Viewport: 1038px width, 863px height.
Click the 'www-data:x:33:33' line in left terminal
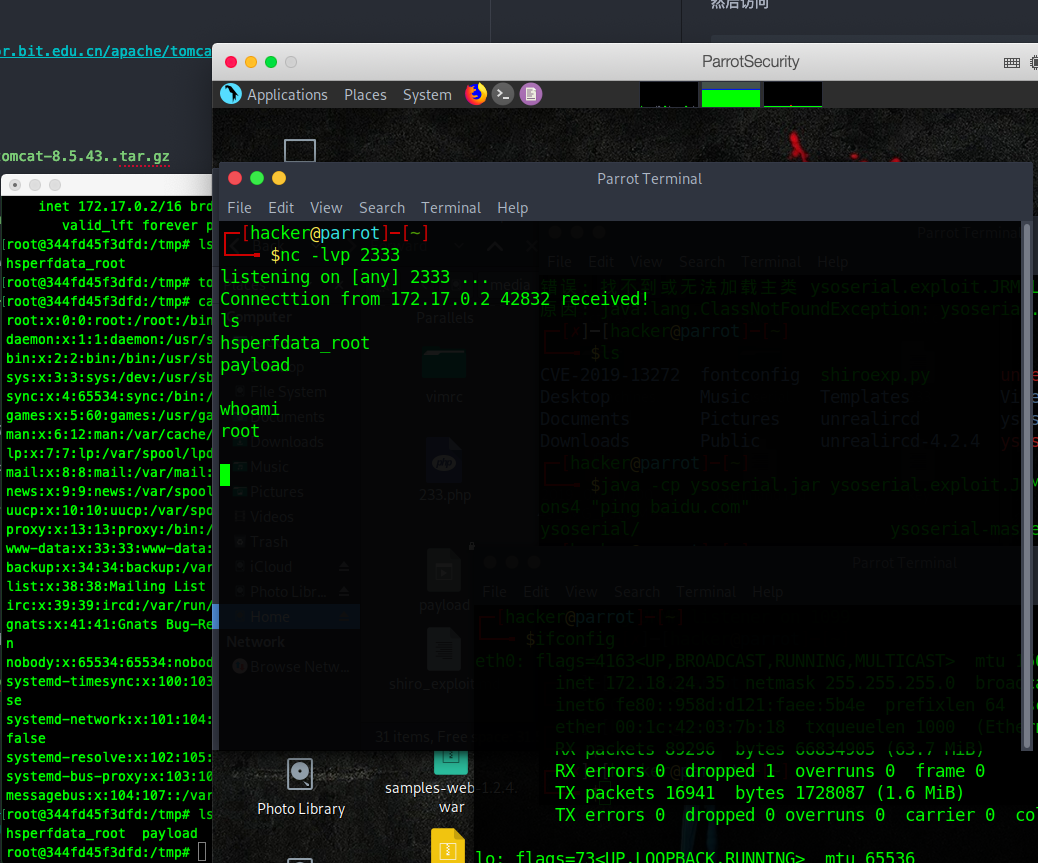(x=109, y=548)
